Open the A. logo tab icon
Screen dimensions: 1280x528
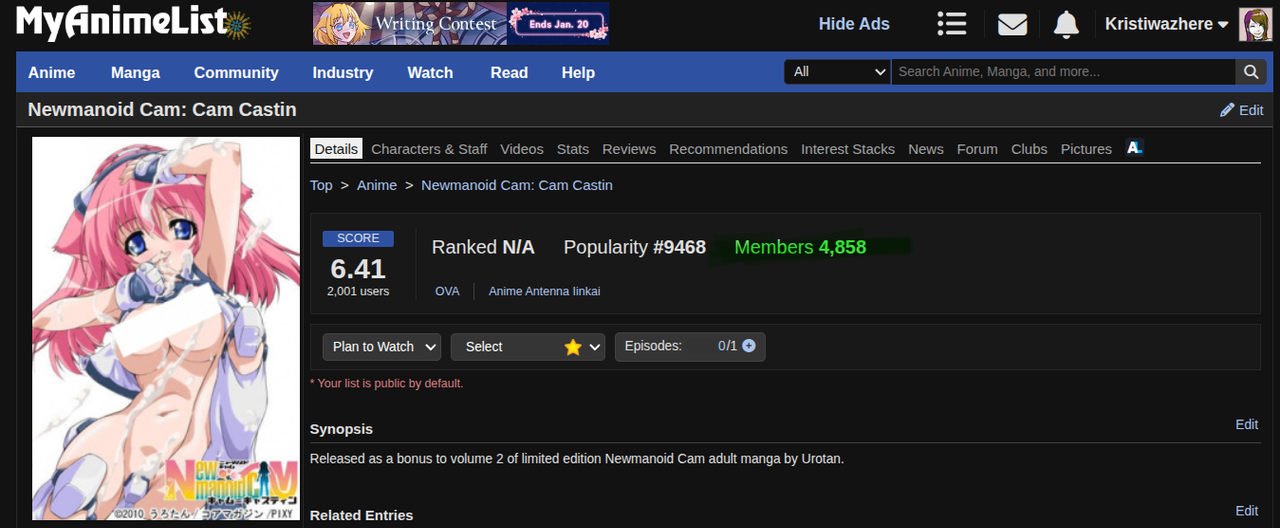(1134, 148)
